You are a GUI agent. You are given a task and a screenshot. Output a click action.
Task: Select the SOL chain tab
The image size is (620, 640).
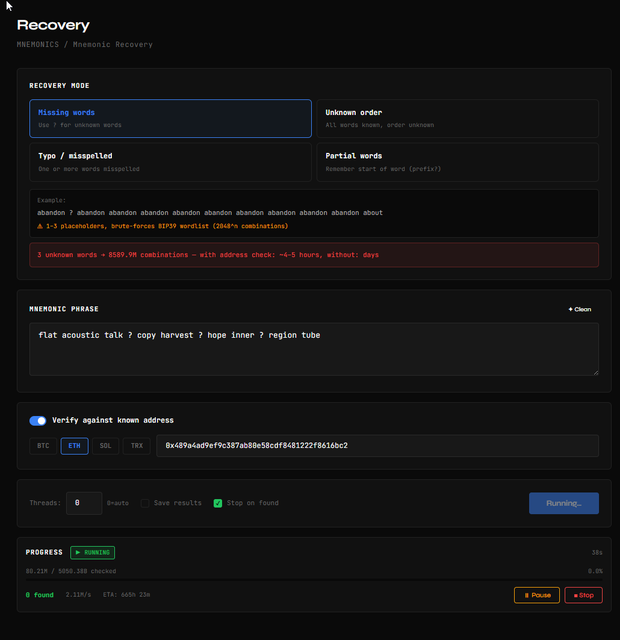pos(105,446)
